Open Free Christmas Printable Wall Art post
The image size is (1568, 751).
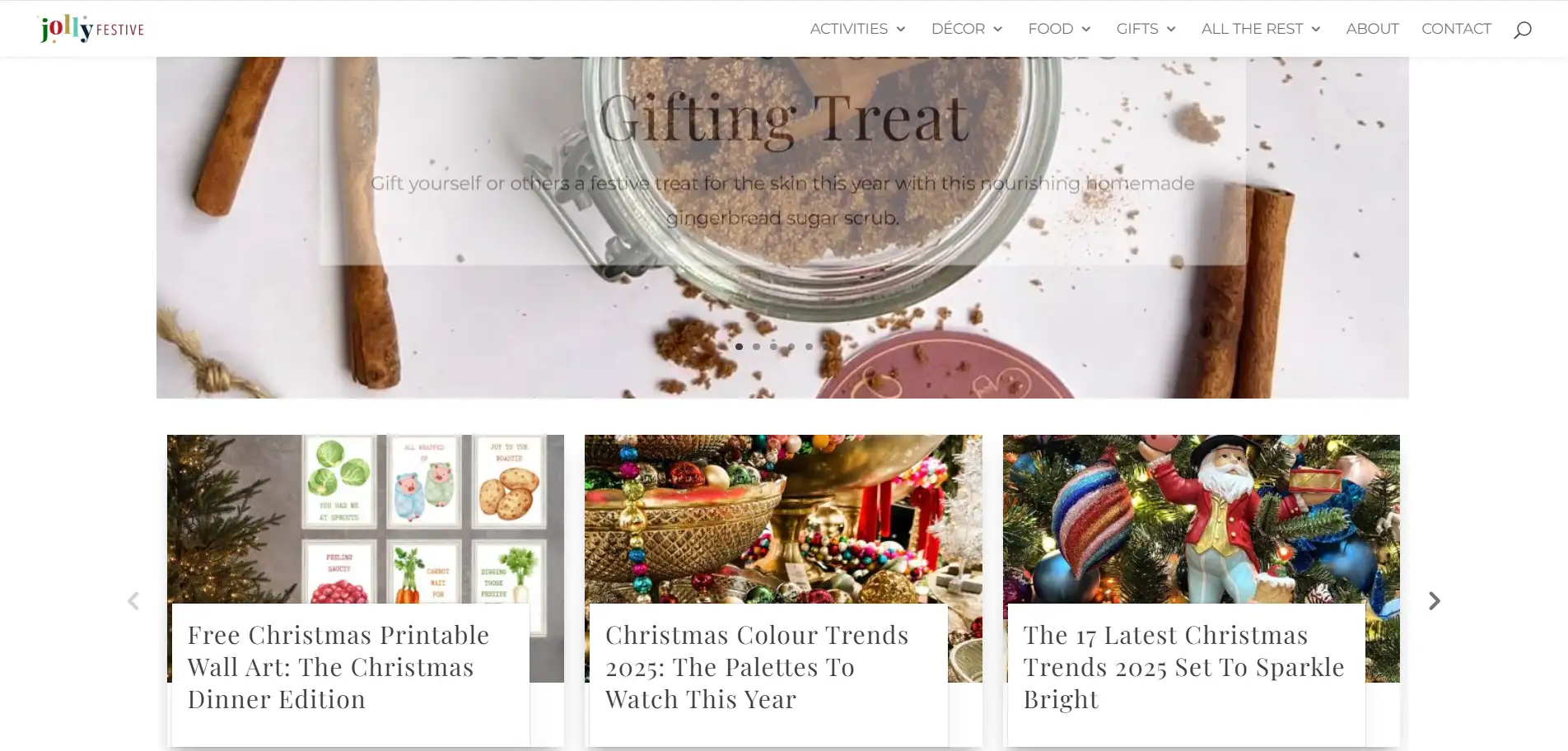(x=338, y=667)
